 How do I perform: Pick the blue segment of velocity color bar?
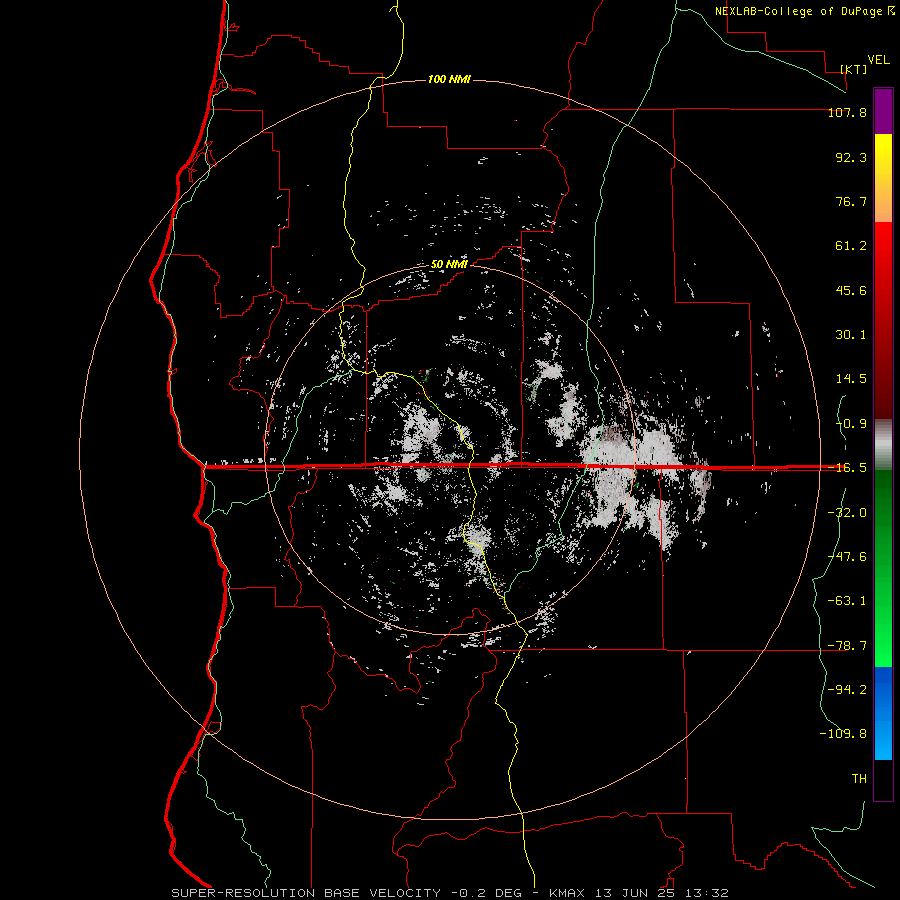point(883,713)
